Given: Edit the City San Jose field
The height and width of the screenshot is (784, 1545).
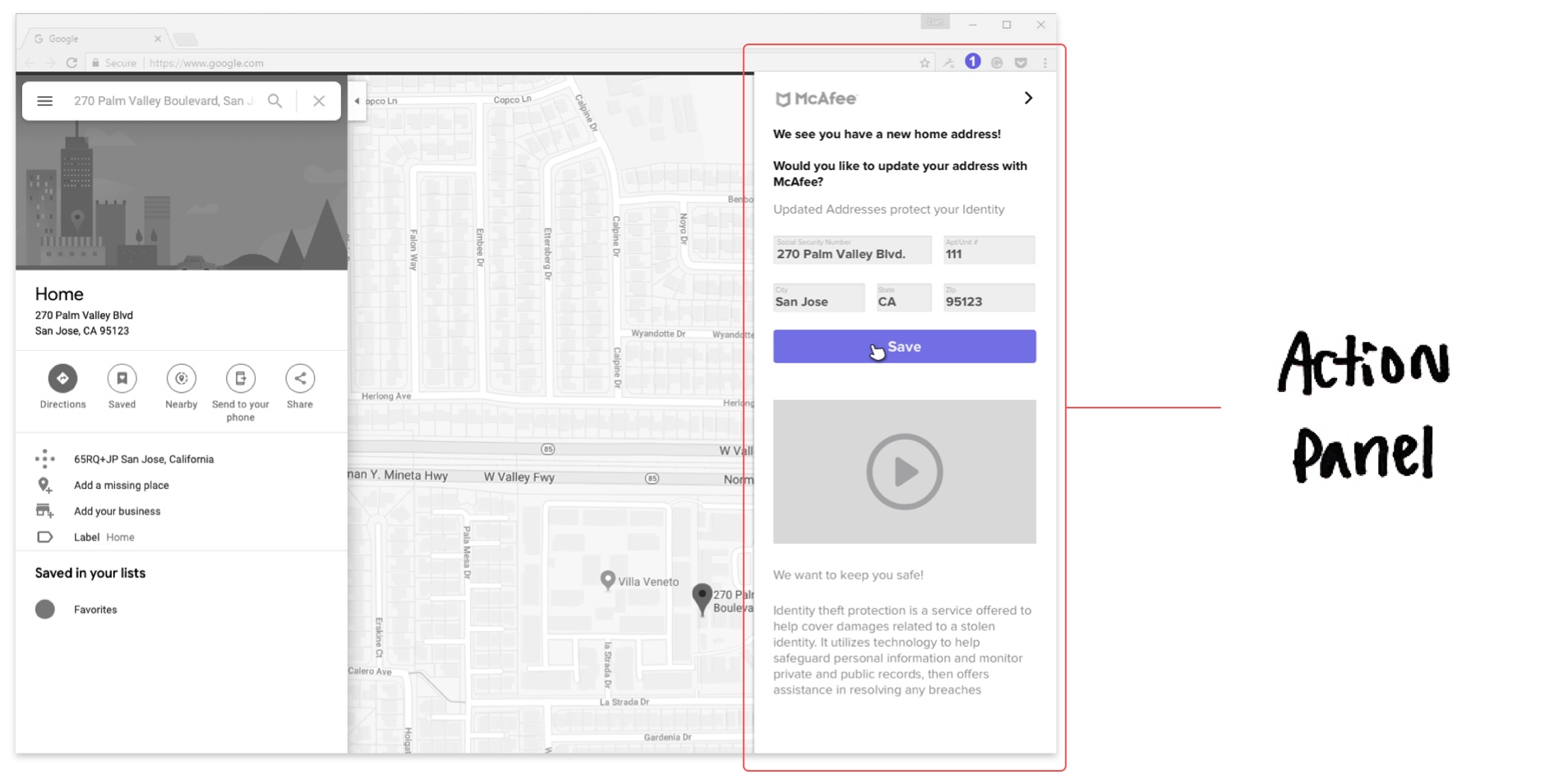Looking at the screenshot, I should (x=819, y=297).
